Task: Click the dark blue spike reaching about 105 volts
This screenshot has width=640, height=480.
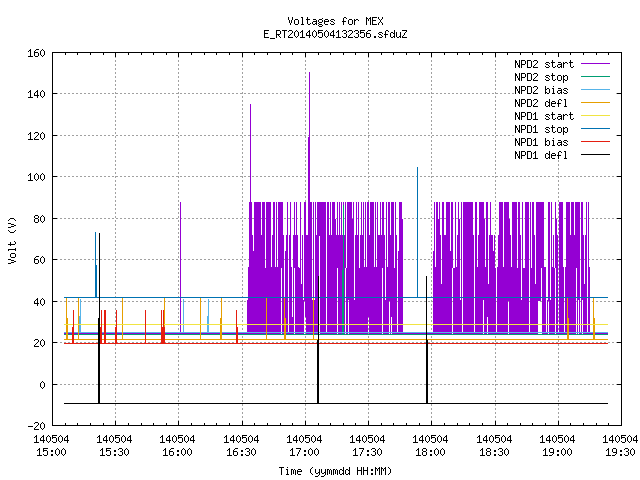Action: pyautogui.click(x=417, y=232)
